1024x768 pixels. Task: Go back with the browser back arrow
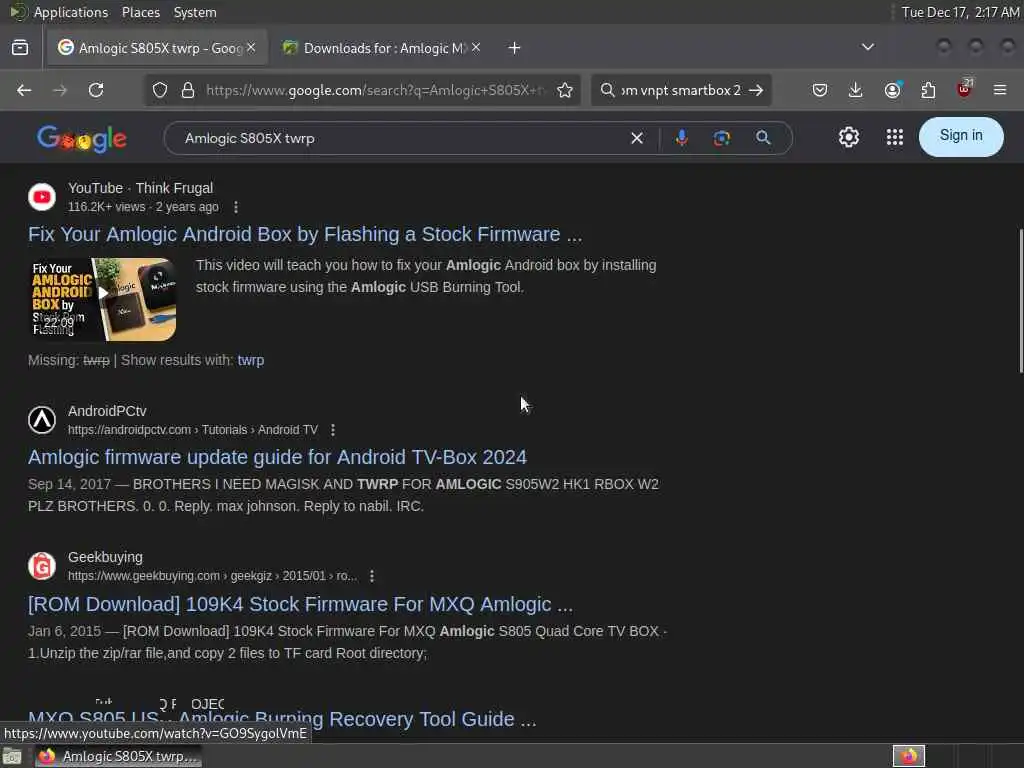pyautogui.click(x=24, y=90)
